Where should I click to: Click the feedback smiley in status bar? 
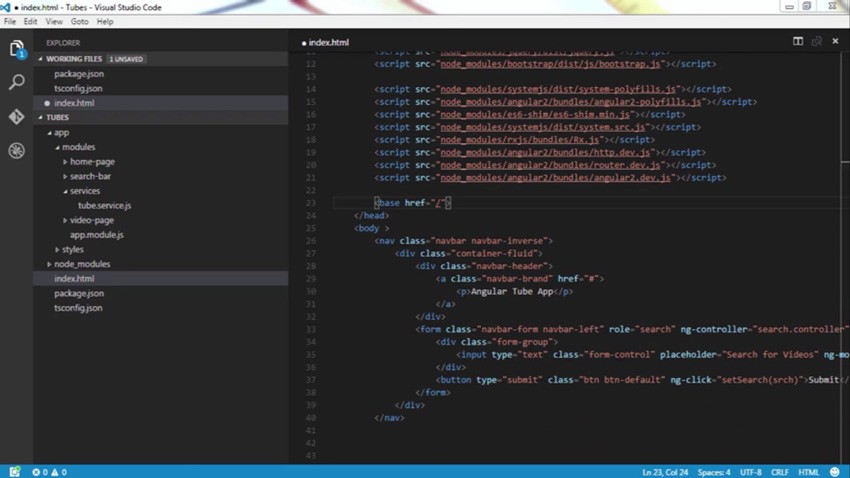click(x=835, y=472)
